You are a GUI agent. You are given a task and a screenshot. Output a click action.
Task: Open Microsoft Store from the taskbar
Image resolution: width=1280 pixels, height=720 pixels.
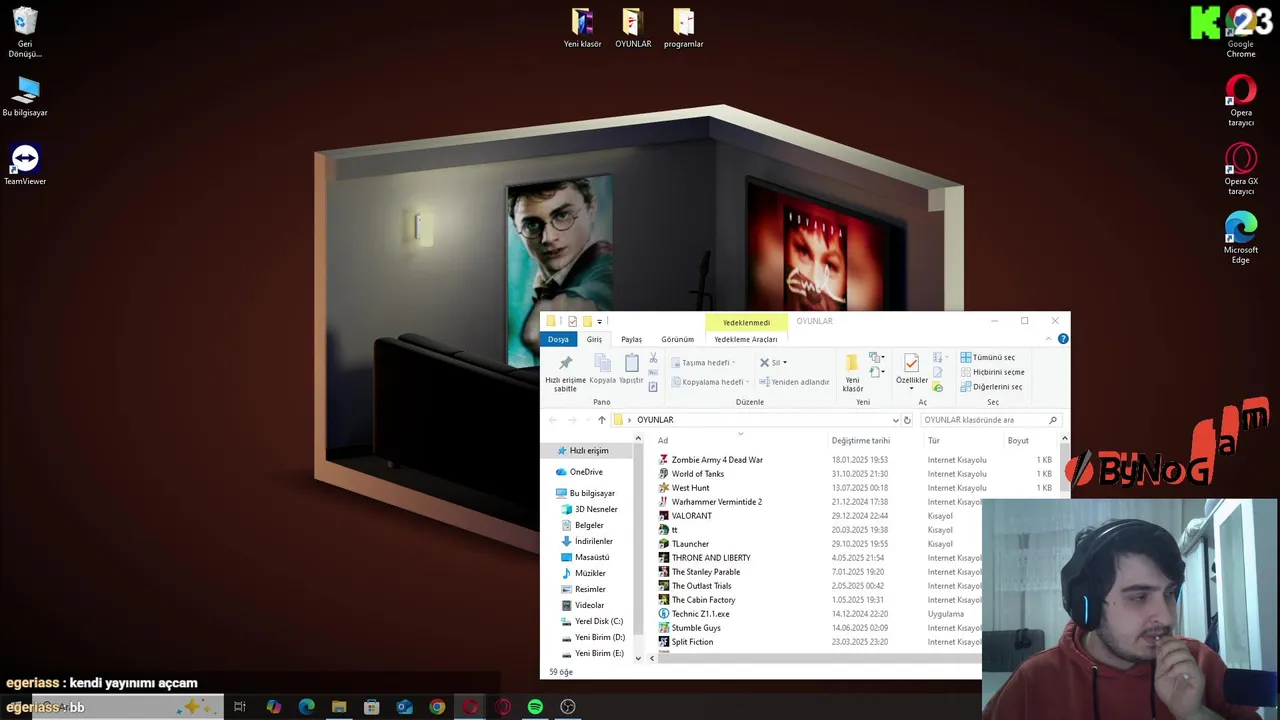[371, 707]
